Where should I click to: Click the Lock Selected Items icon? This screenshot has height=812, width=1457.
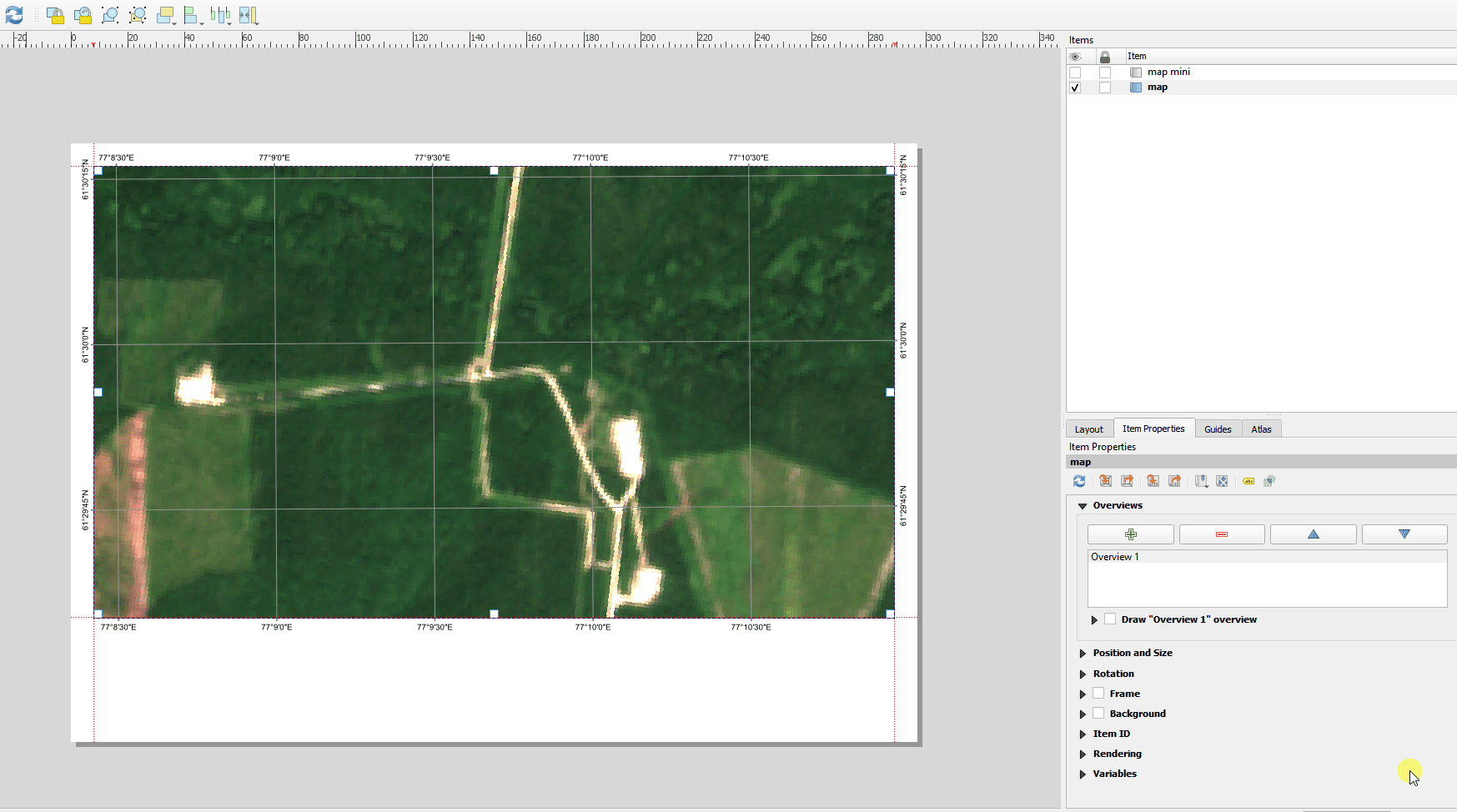coord(55,15)
